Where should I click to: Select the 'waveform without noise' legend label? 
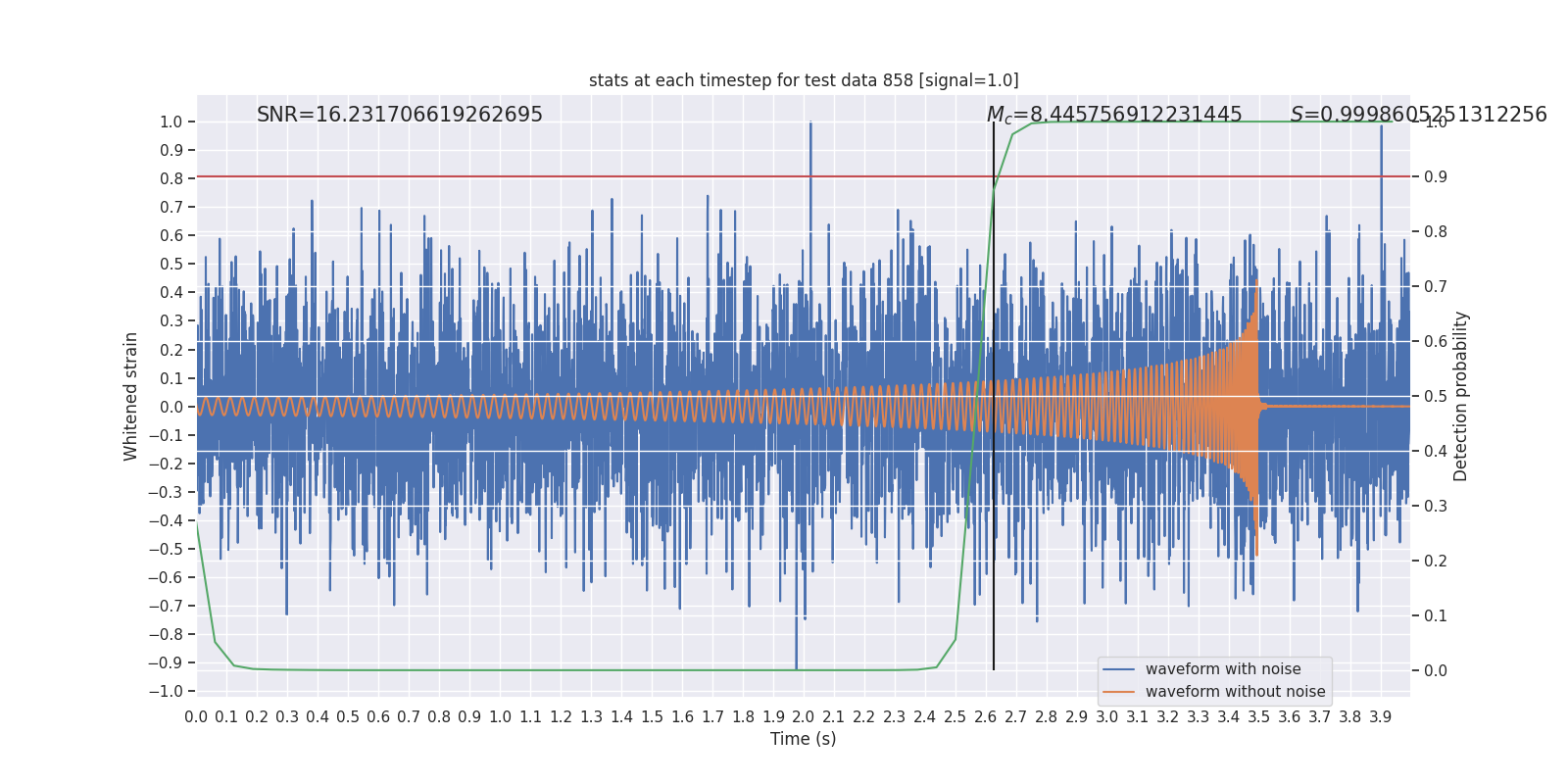pyautogui.click(x=1235, y=692)
